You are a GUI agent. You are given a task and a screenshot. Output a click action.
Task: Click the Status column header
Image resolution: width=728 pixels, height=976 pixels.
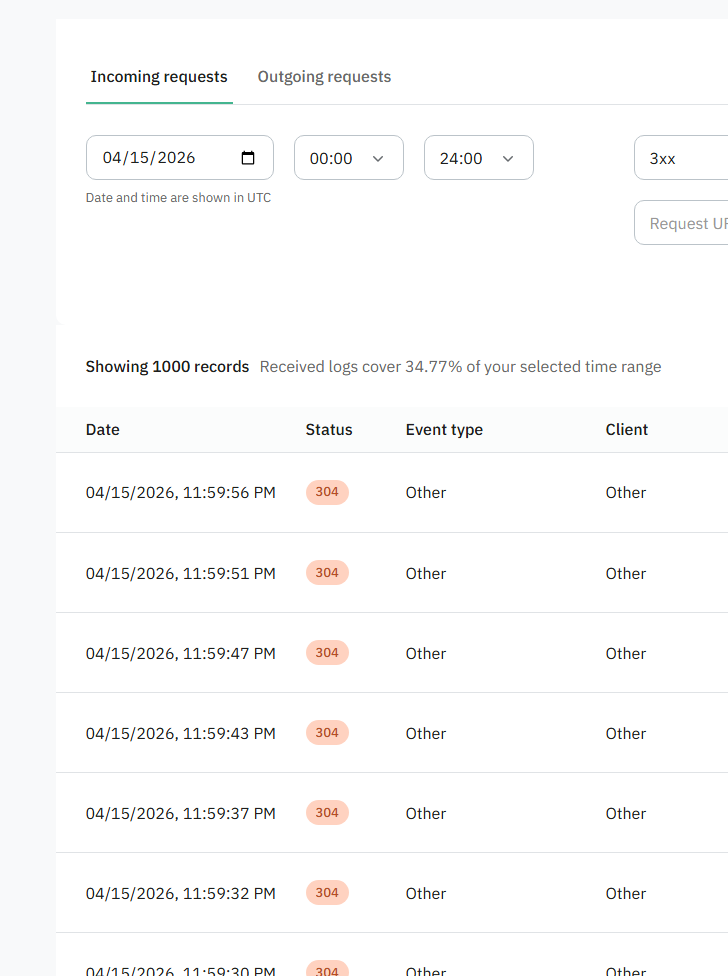pos(329,429)
